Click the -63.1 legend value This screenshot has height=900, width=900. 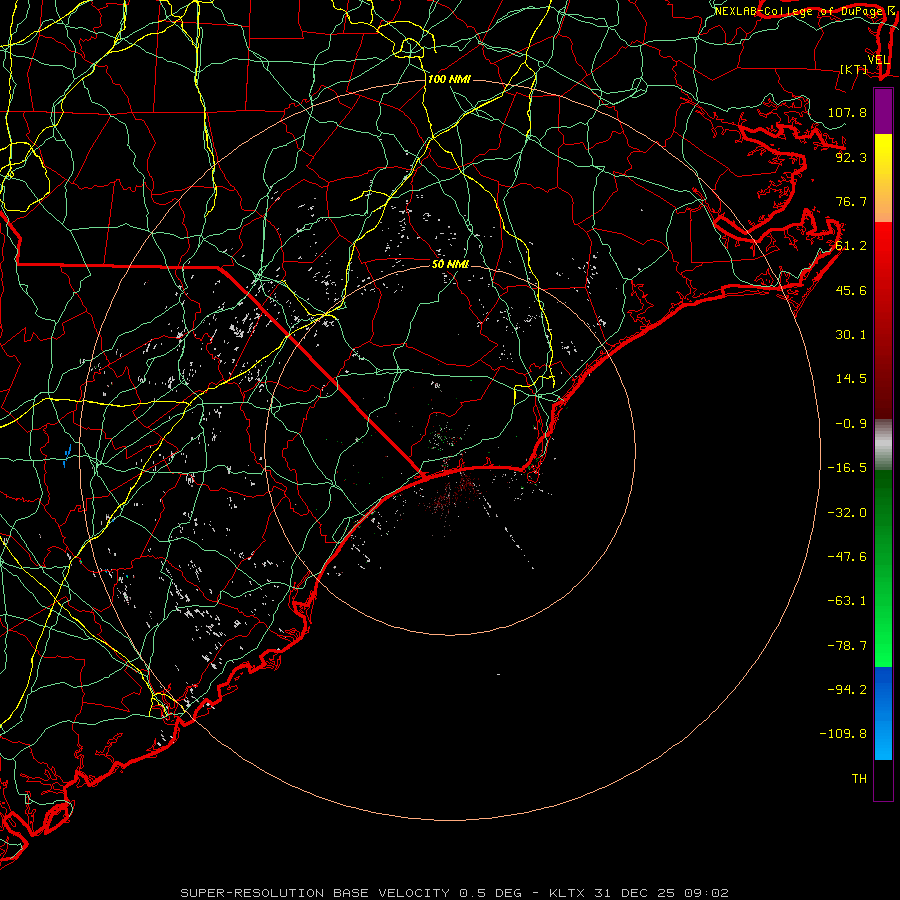(x=847, y=601)
